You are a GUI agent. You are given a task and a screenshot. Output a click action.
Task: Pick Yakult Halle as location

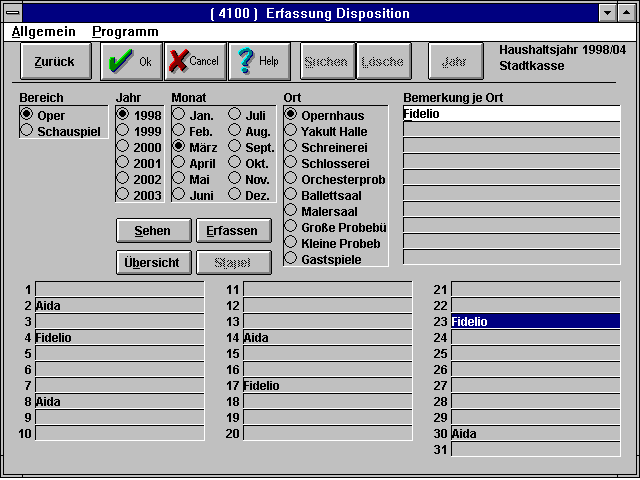[291, 131]
